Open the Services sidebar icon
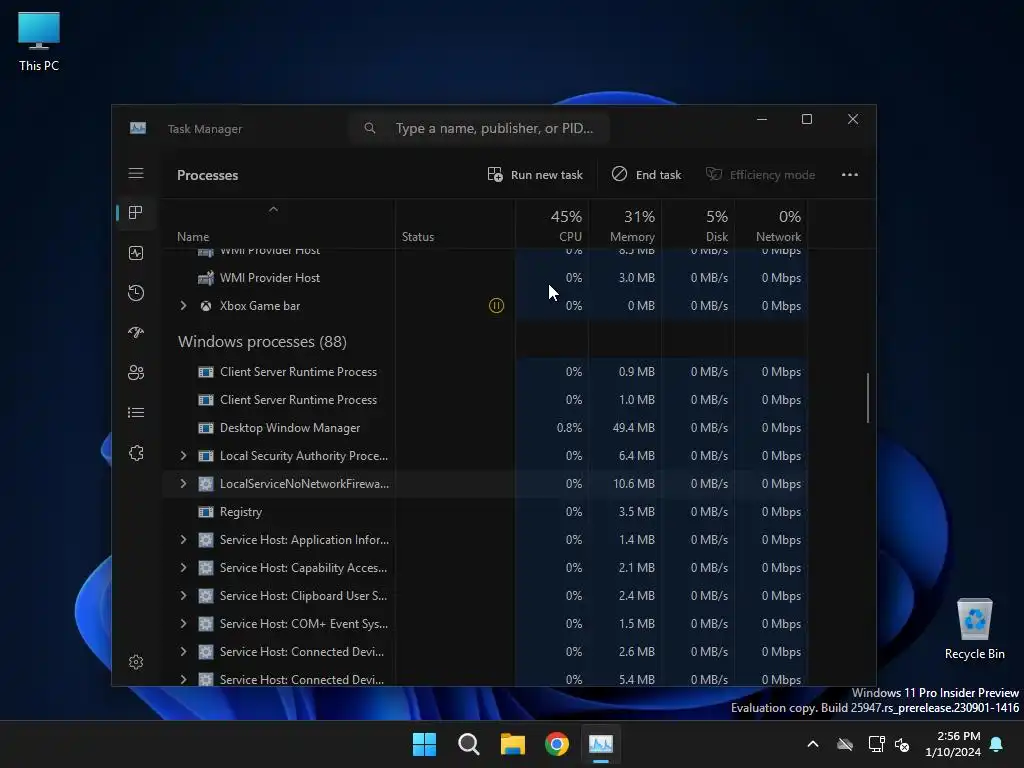The image size is (1024, 768). click(x=136, y=453)
